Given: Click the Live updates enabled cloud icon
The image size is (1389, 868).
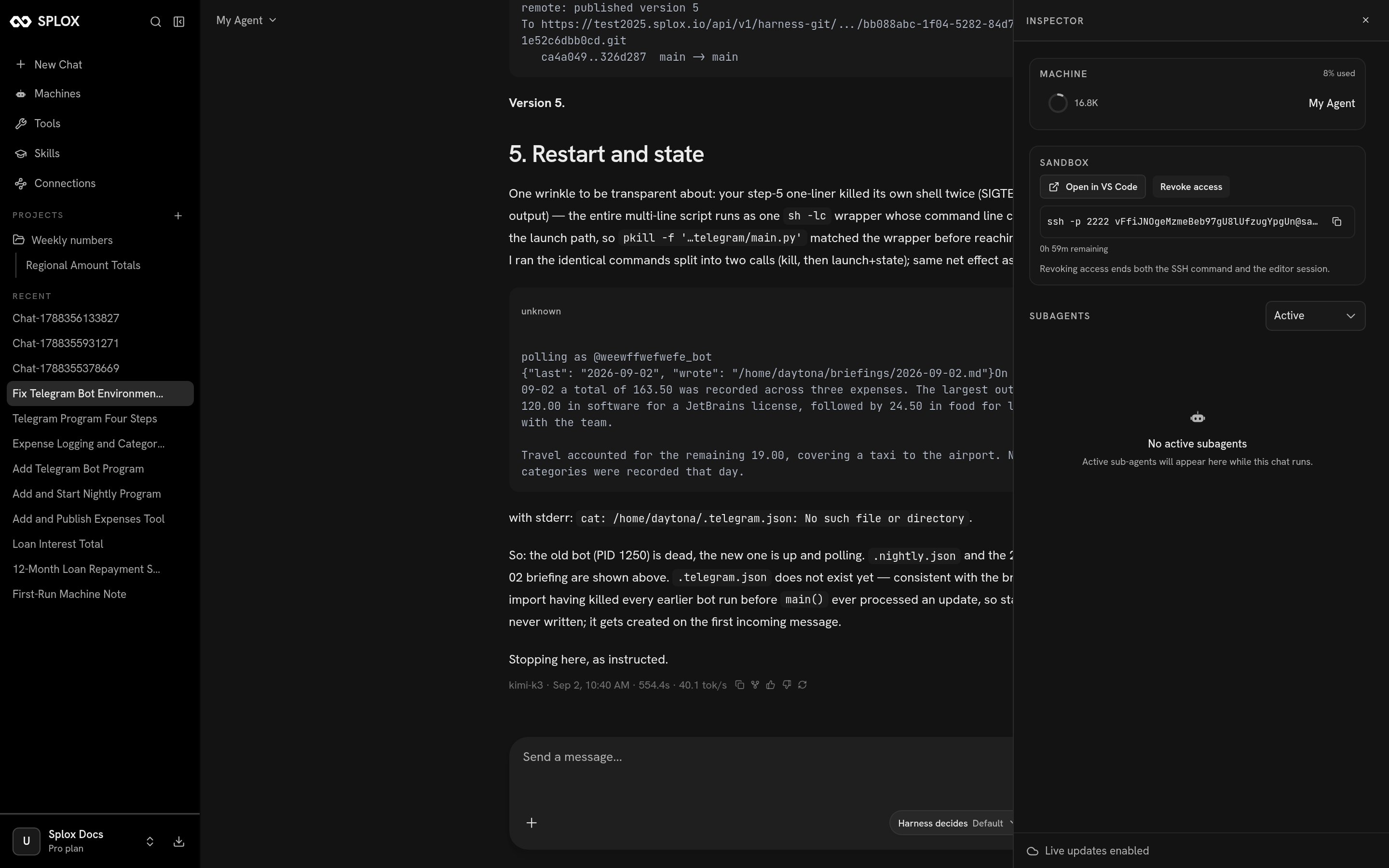Looking at the screenshot, I should click(x=1033, y=851).
